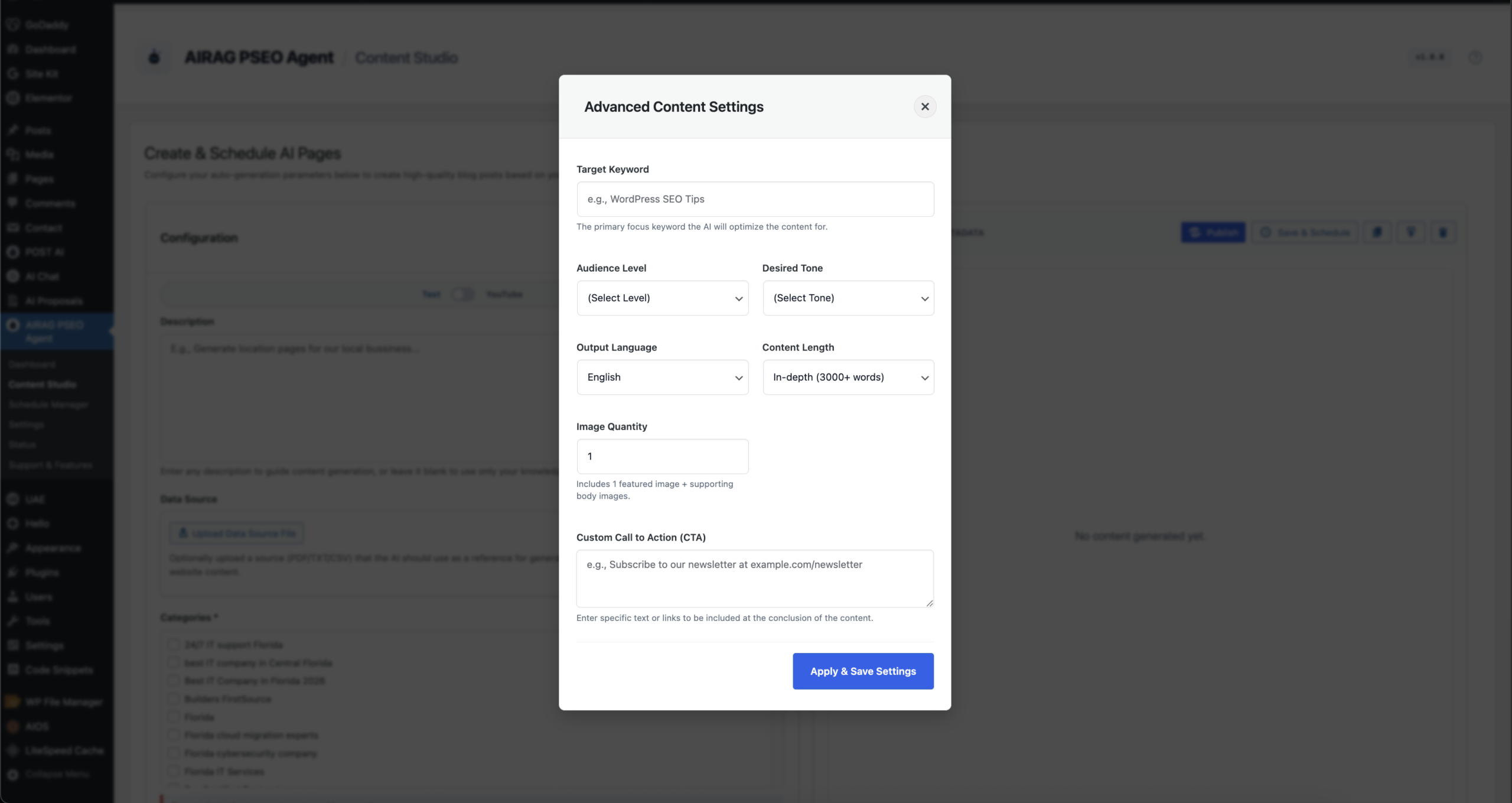1512x803 pixels.
Task: Open the AI Proposals sidebar icon
Action: pos(12,301)
